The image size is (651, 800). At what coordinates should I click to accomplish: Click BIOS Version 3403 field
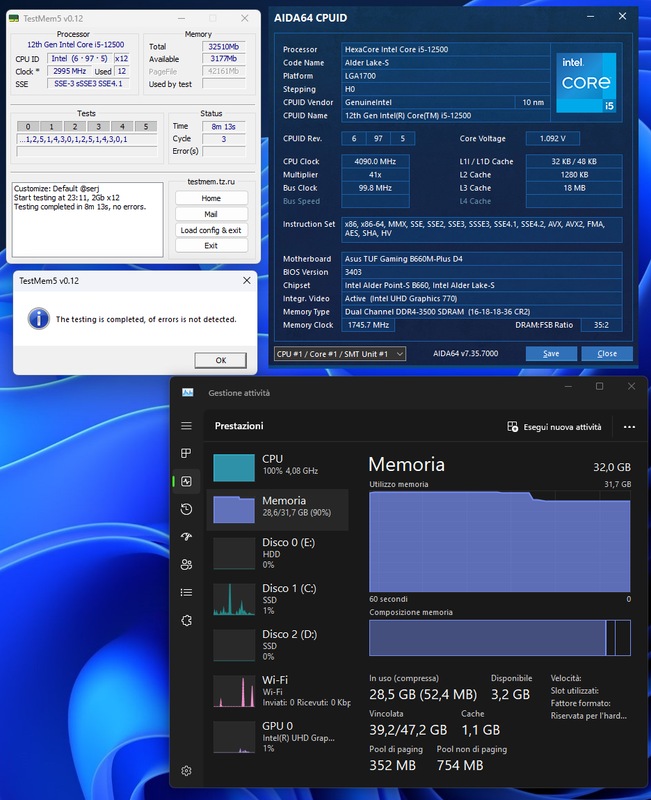[482, 272]
